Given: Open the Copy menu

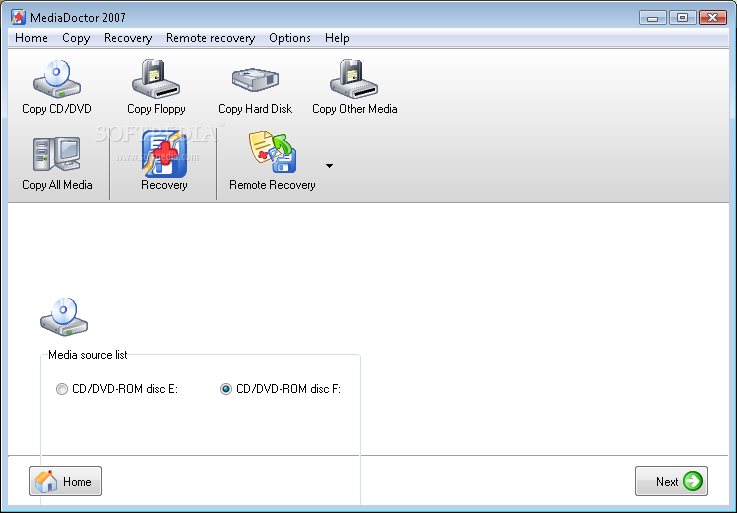Looking at the screenshot, I should pyautogui.click(x=76, y=38).
